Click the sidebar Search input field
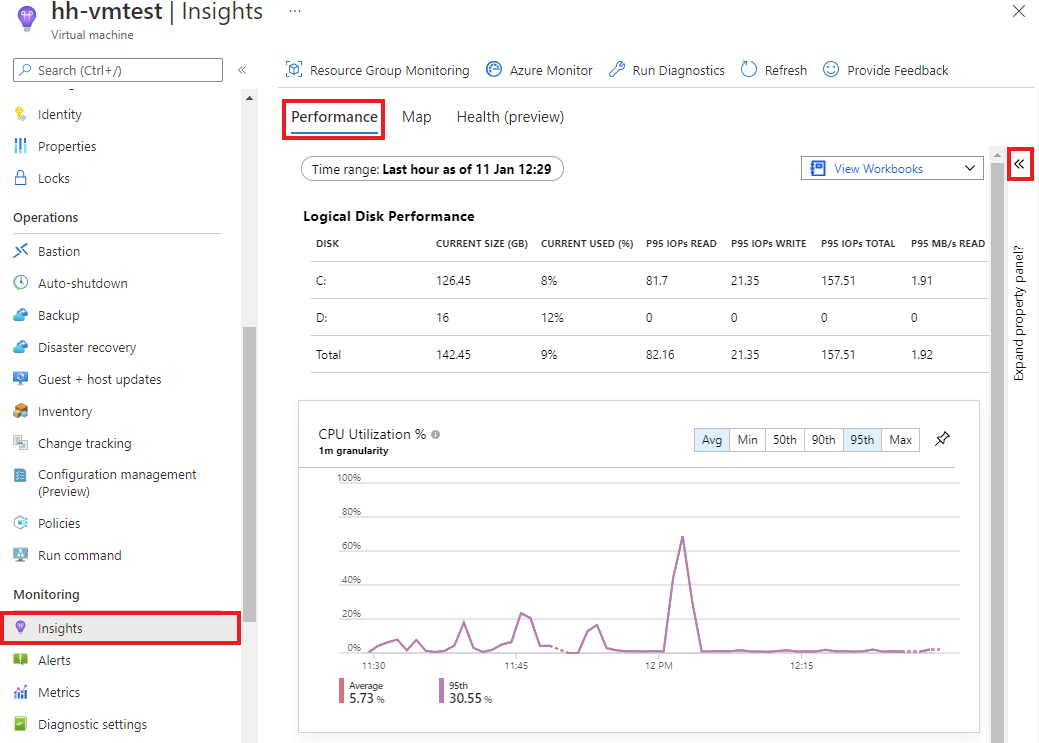 [118, 70]
